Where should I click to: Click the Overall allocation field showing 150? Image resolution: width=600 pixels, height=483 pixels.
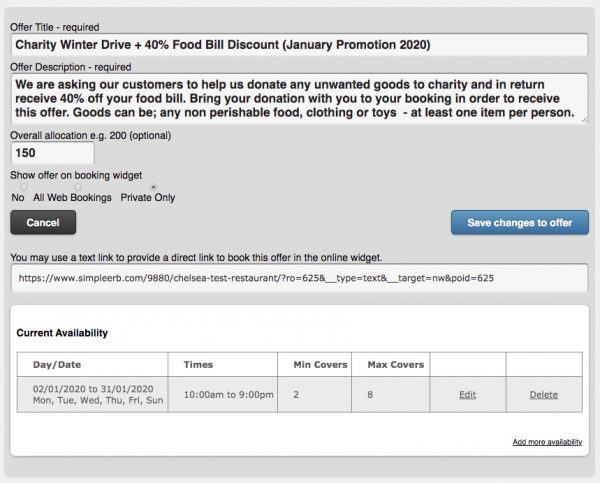click(52, 153)
